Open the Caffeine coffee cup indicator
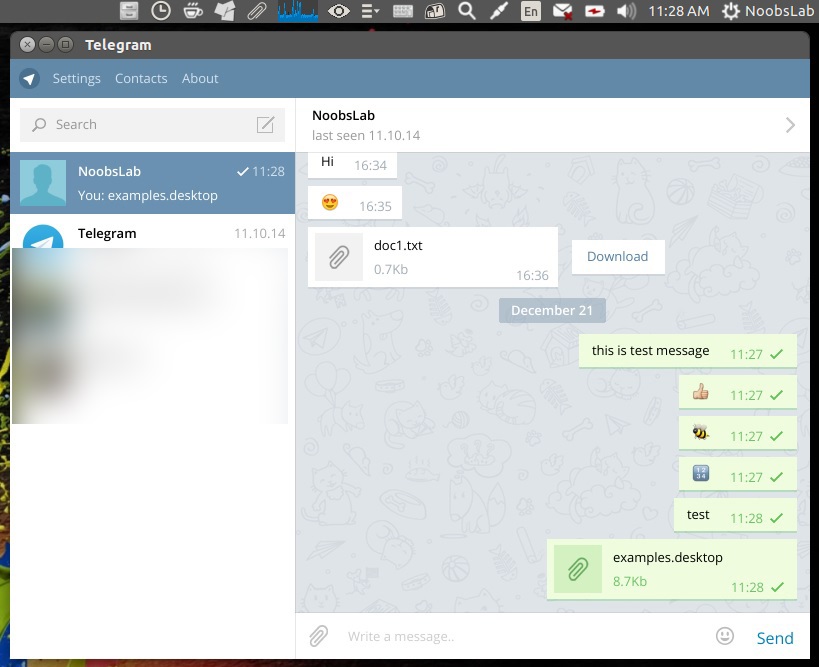This screenshot has height=667, width=819. [193, 11]
